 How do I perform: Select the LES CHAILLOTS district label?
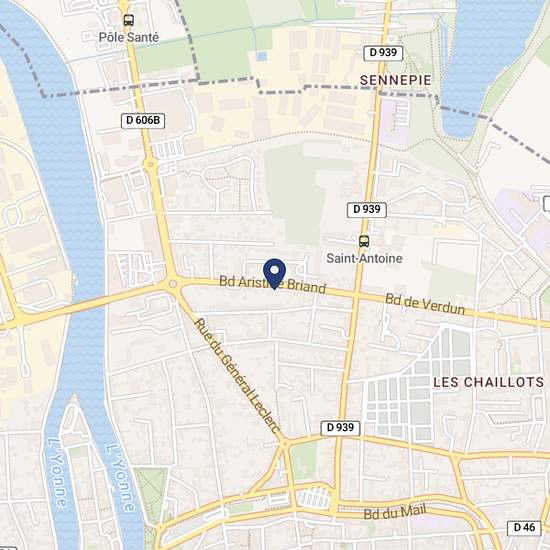click(488, 382)
